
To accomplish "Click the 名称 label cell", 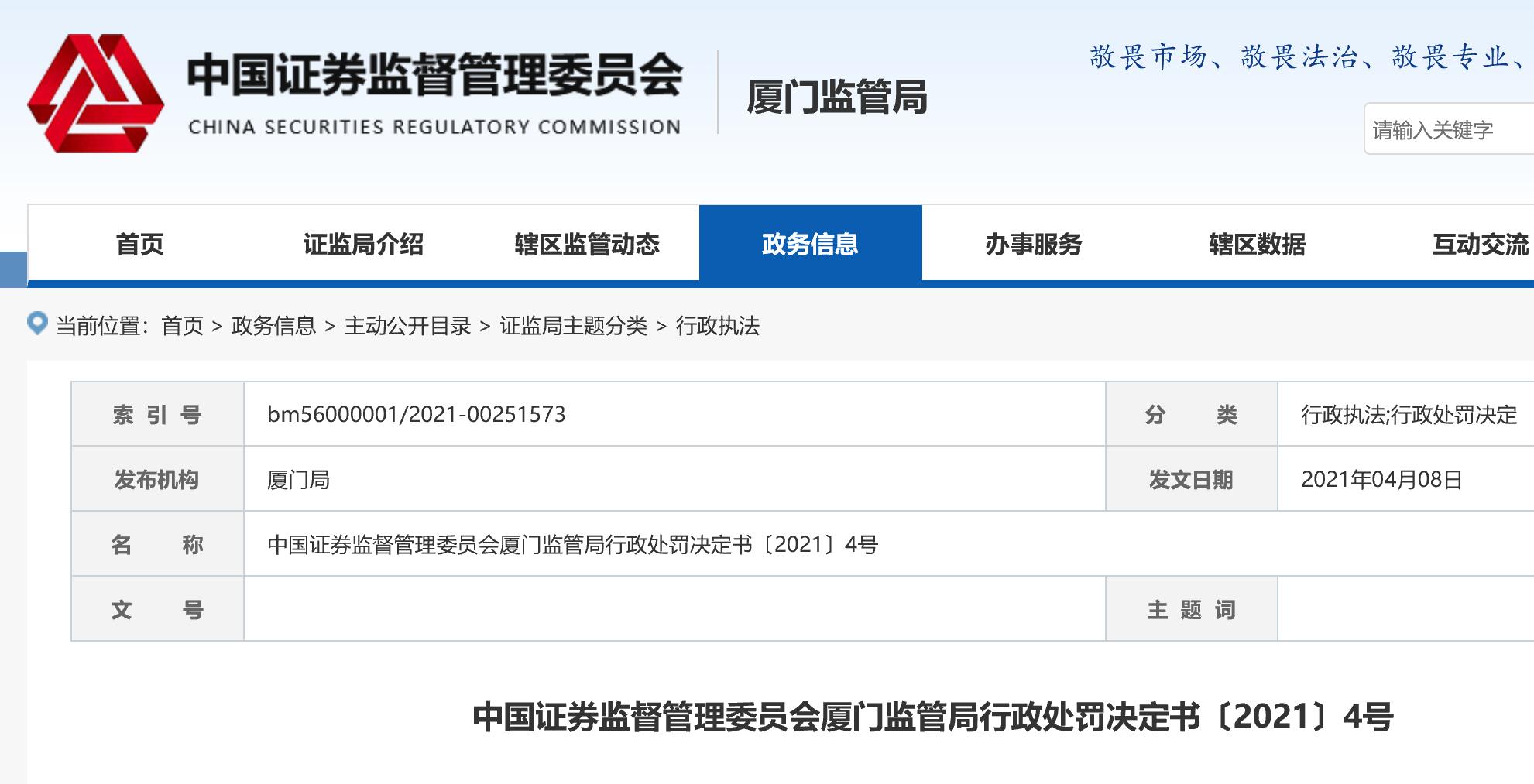I will [x=157, y=544].
